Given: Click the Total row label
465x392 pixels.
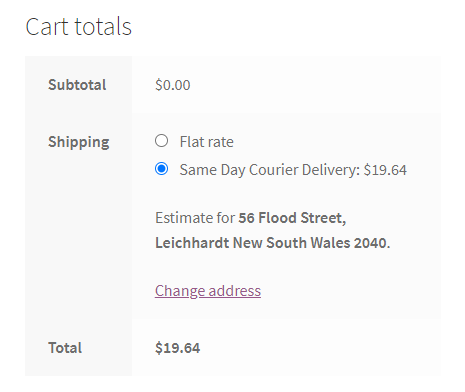Looking at the screenshot, I should (x=65, y=348).
